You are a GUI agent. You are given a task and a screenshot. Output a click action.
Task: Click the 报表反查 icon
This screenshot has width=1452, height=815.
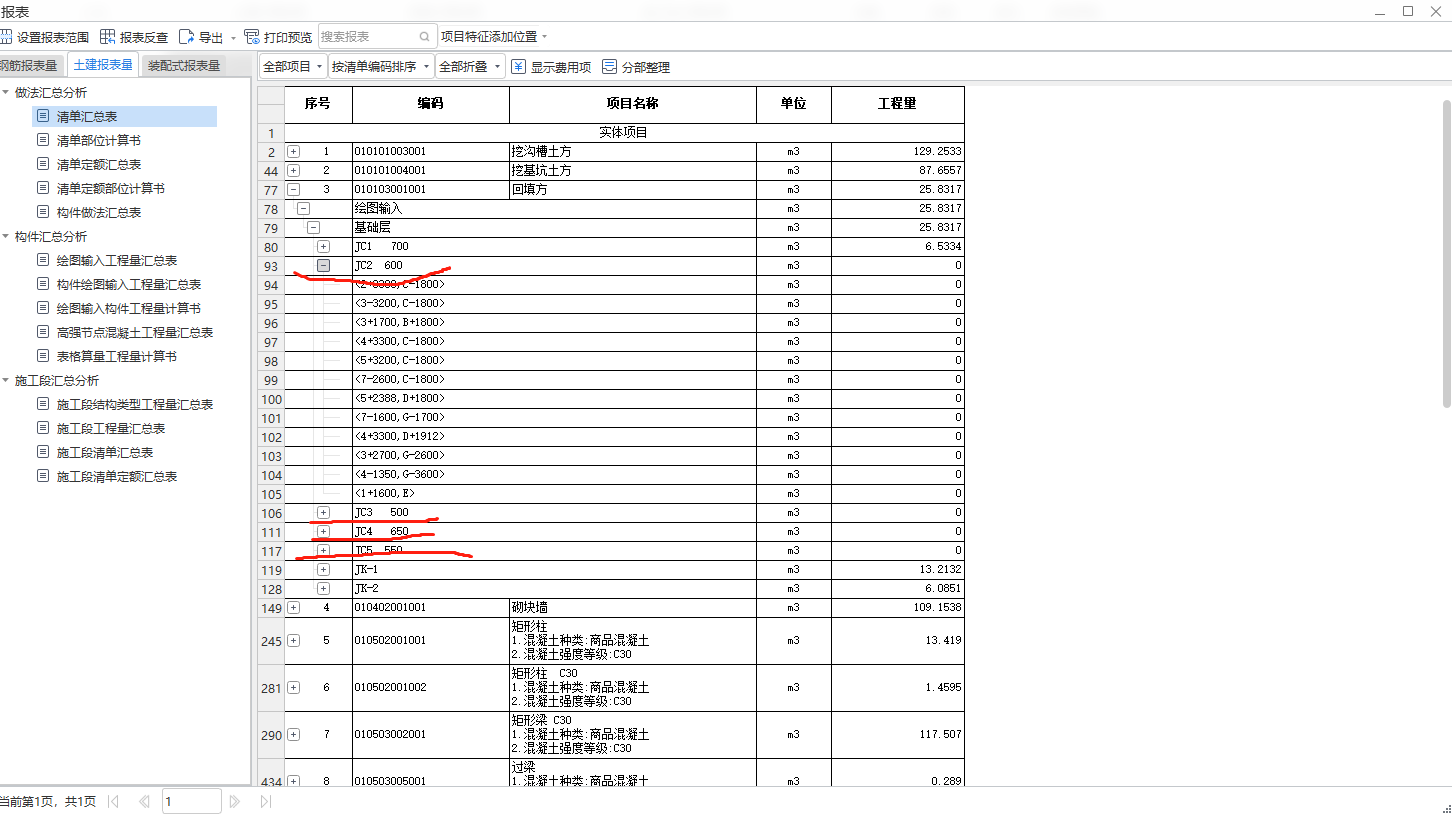107,37
